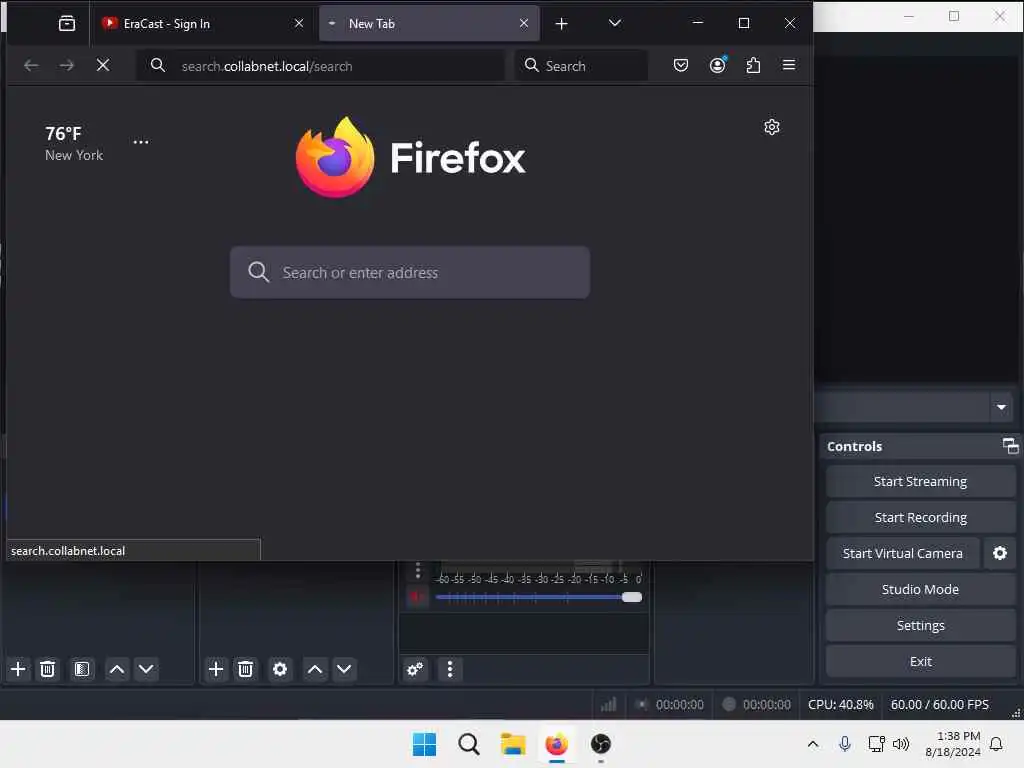The image size is (1024, 768).
Task: Move source down arrow in OBS
Action: [344, 669]
